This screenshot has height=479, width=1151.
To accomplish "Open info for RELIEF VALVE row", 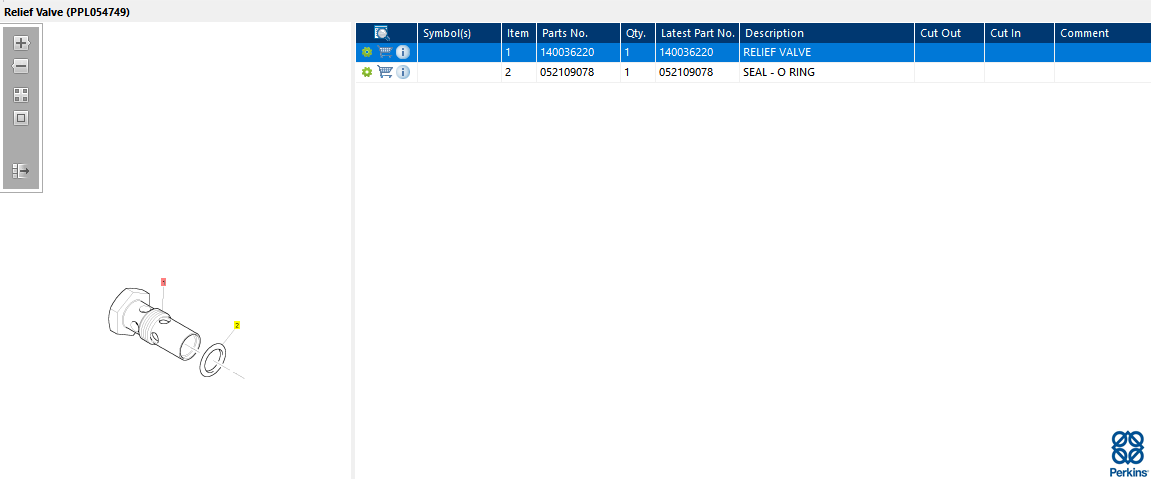I will [403, 52].
